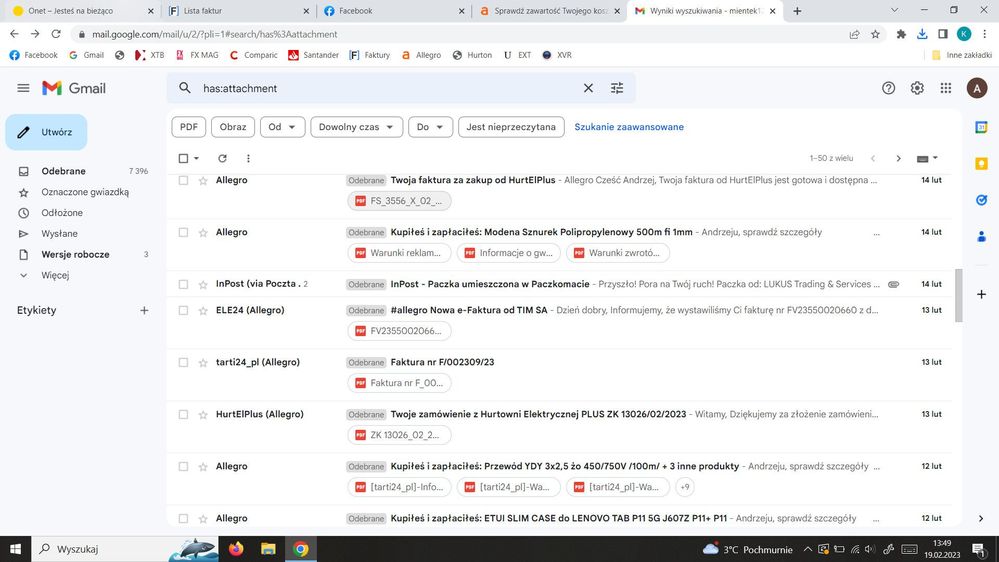Tick checkbox for Przewód YDY email
The width and height of the screenshot is (999, 562).
pyautogui.click(x=183, y=466)
